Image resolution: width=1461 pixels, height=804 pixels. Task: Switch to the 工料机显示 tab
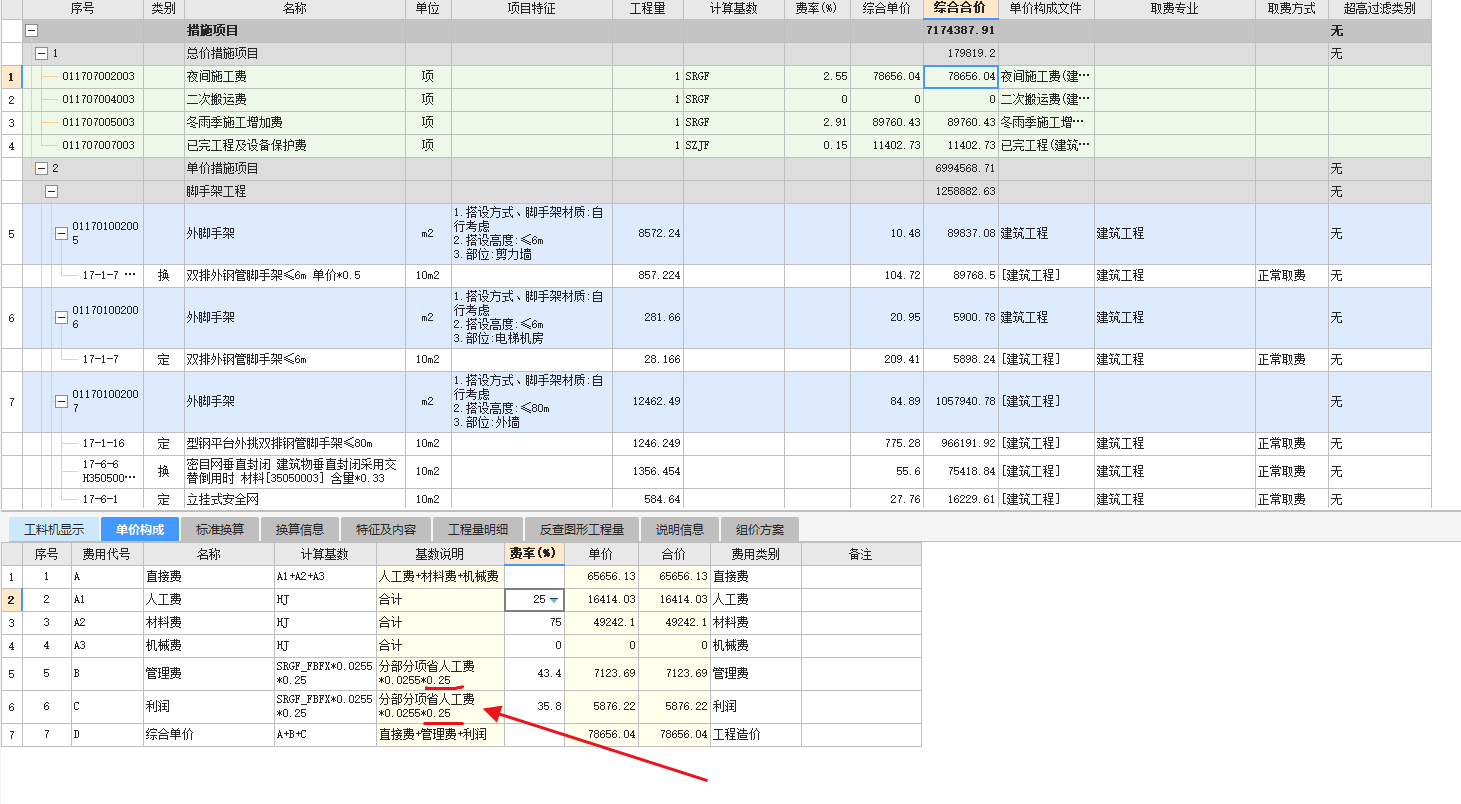point(55,529)
